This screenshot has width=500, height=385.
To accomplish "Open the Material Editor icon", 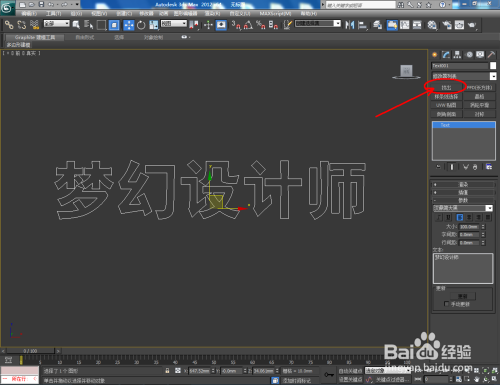I will 432,25.
